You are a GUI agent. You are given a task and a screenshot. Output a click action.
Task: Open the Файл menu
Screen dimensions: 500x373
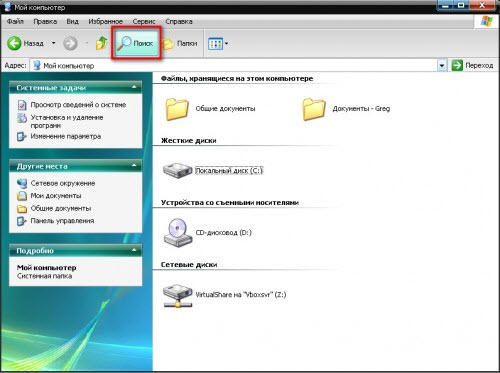click(15, 21)
